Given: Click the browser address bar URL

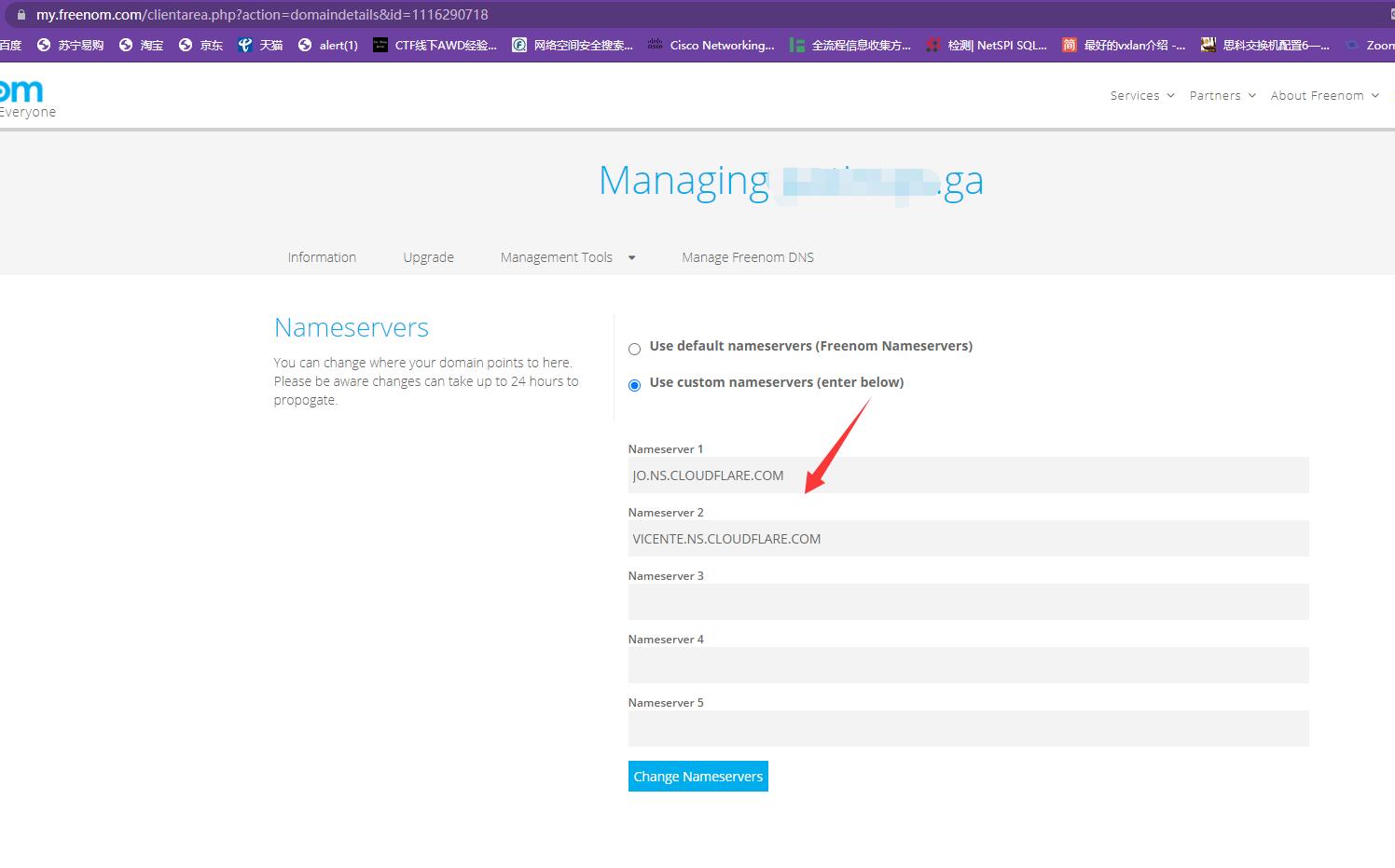Looking at the screenshot, I should tap(262, 15).
